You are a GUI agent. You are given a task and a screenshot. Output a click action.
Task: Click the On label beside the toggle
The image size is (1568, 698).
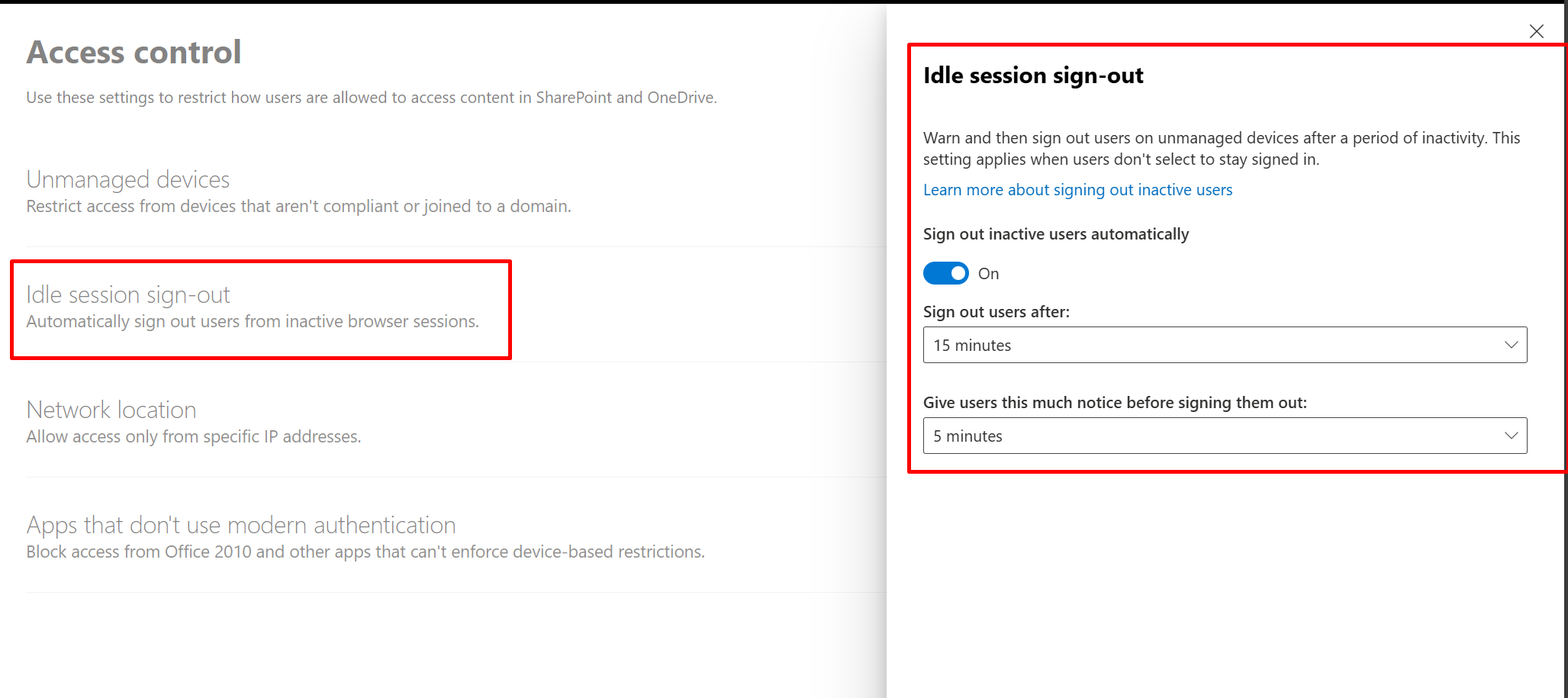(988, 274)
